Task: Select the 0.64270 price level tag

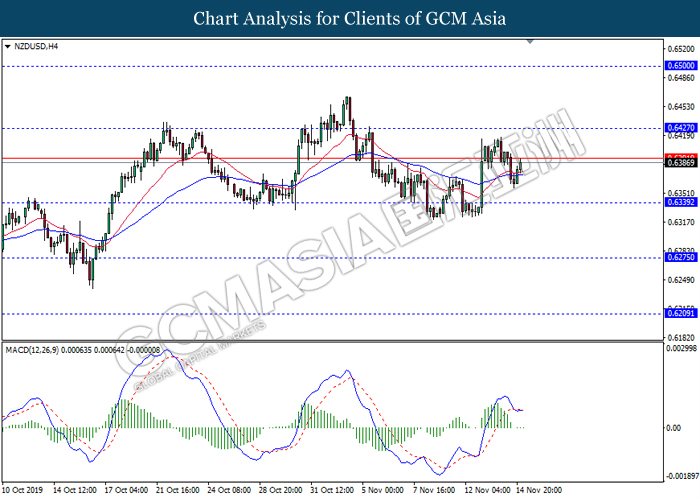Action: (x=680, y=128)
